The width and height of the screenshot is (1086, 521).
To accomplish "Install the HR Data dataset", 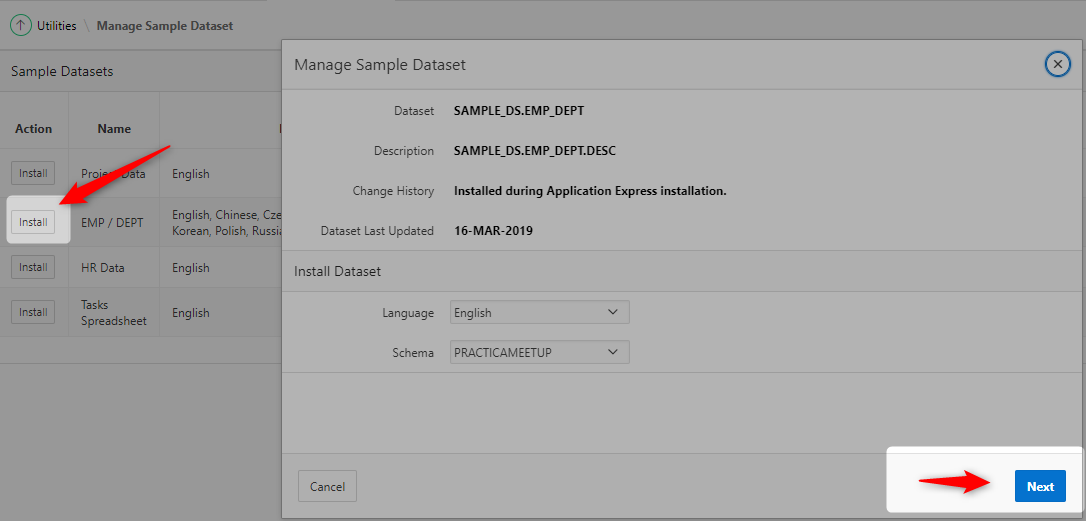I will (33, 267).
